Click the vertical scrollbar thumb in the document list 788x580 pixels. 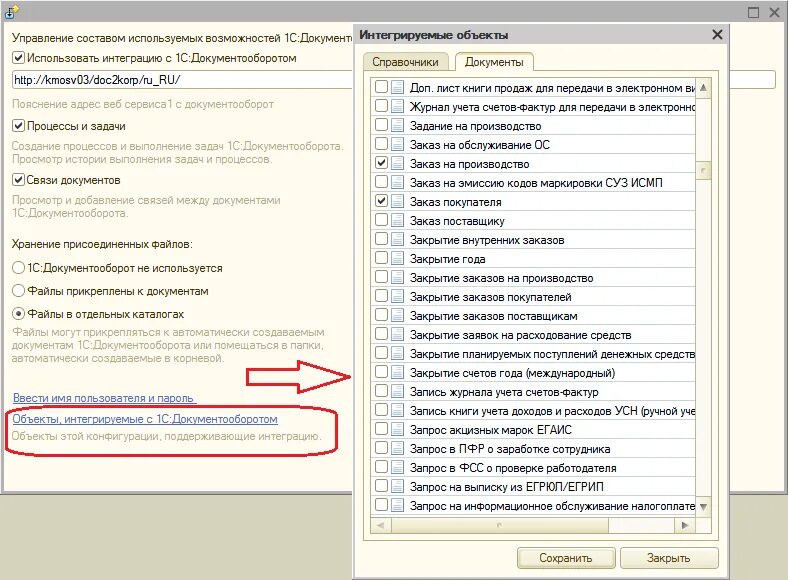tap(704, 170)
